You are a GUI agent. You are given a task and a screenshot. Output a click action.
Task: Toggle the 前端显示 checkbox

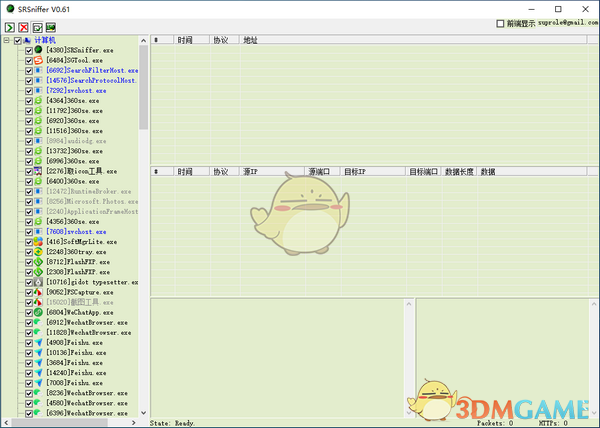pos(500,23)
